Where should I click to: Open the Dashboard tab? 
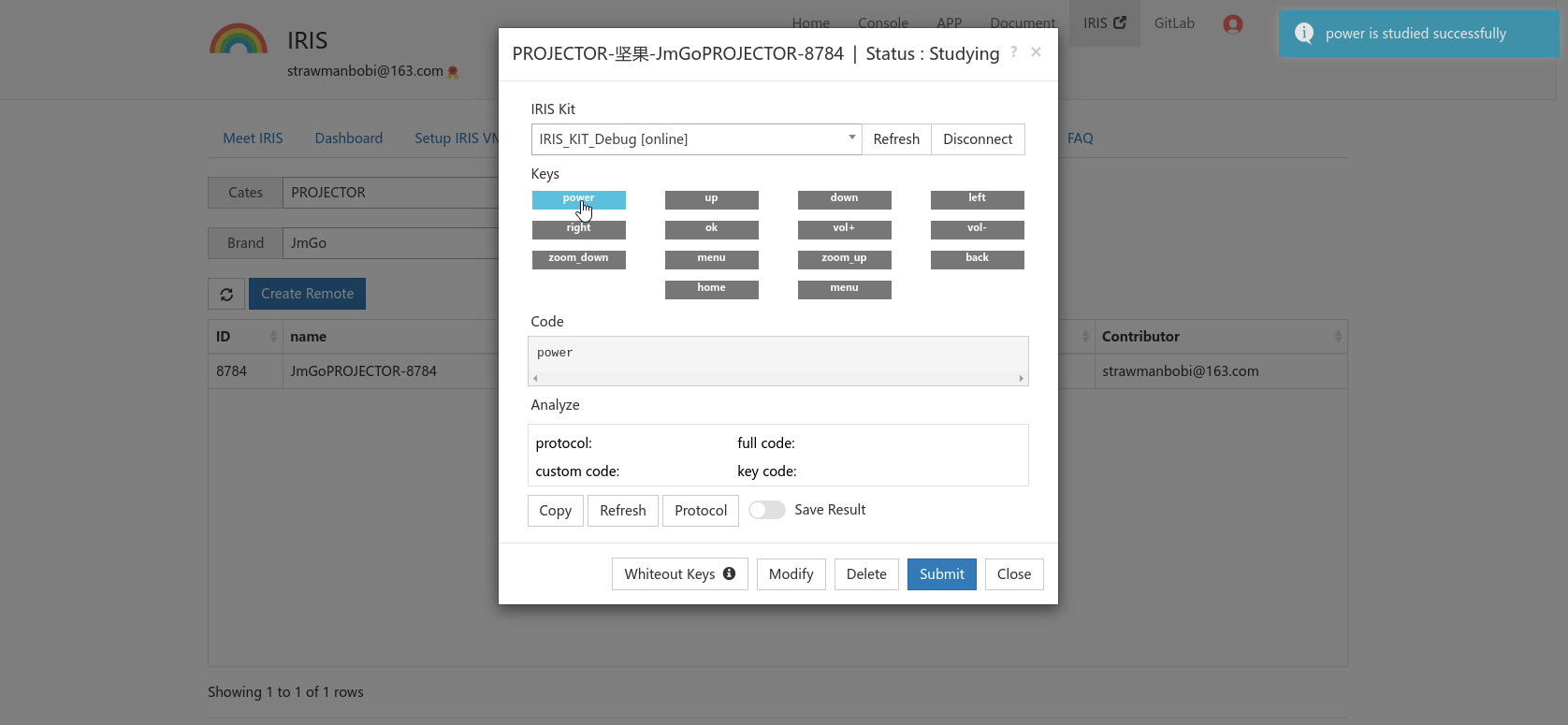[348, 138]
